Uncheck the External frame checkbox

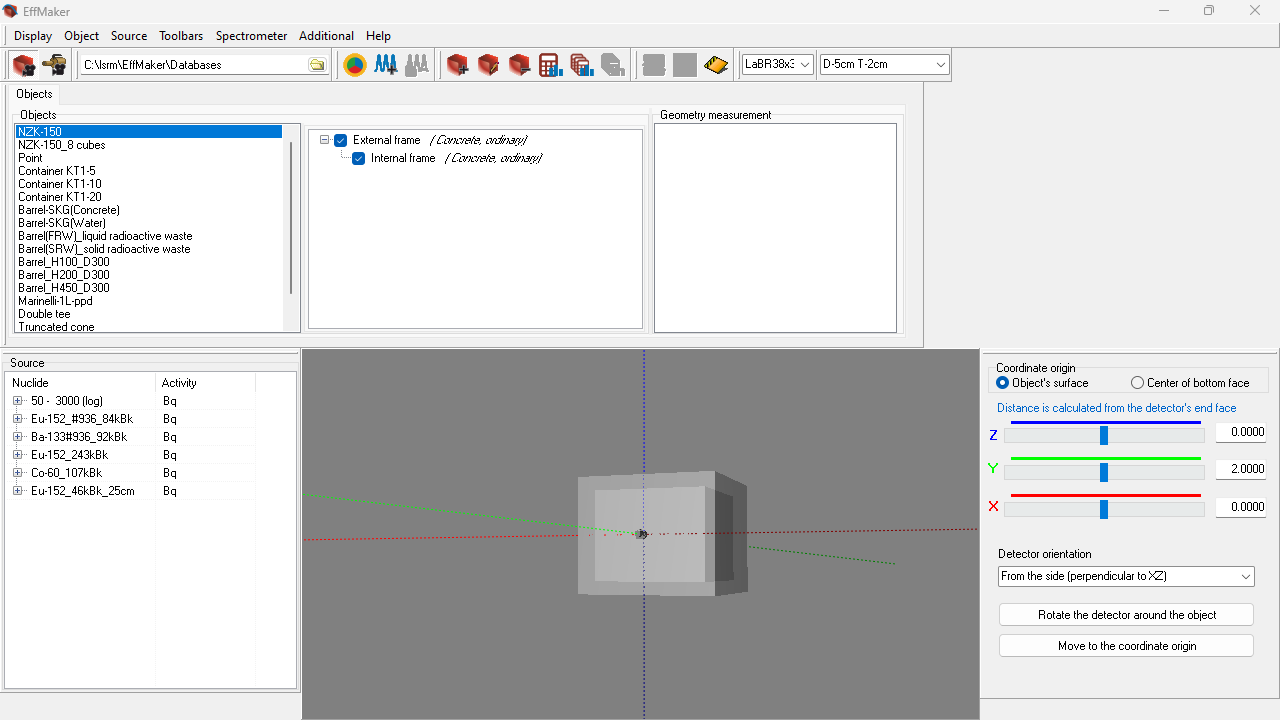341,141
